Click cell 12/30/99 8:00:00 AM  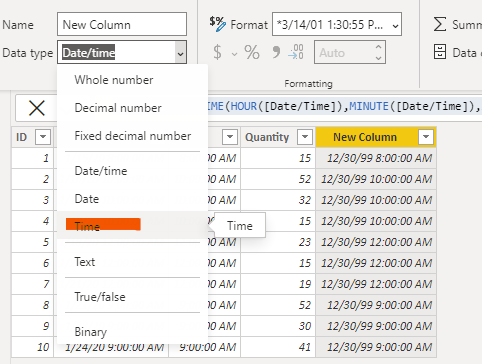[x=376, y=158]
